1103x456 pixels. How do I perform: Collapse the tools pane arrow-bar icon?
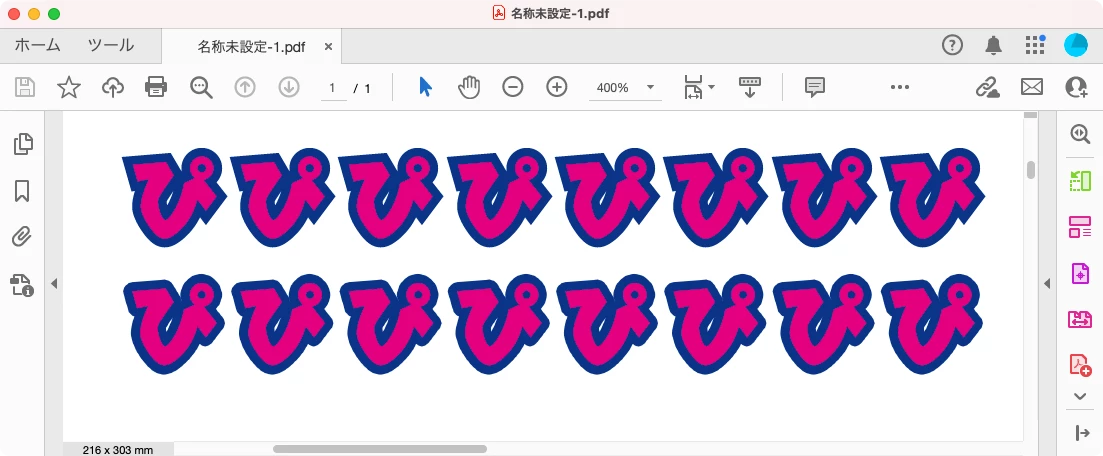1083,433
